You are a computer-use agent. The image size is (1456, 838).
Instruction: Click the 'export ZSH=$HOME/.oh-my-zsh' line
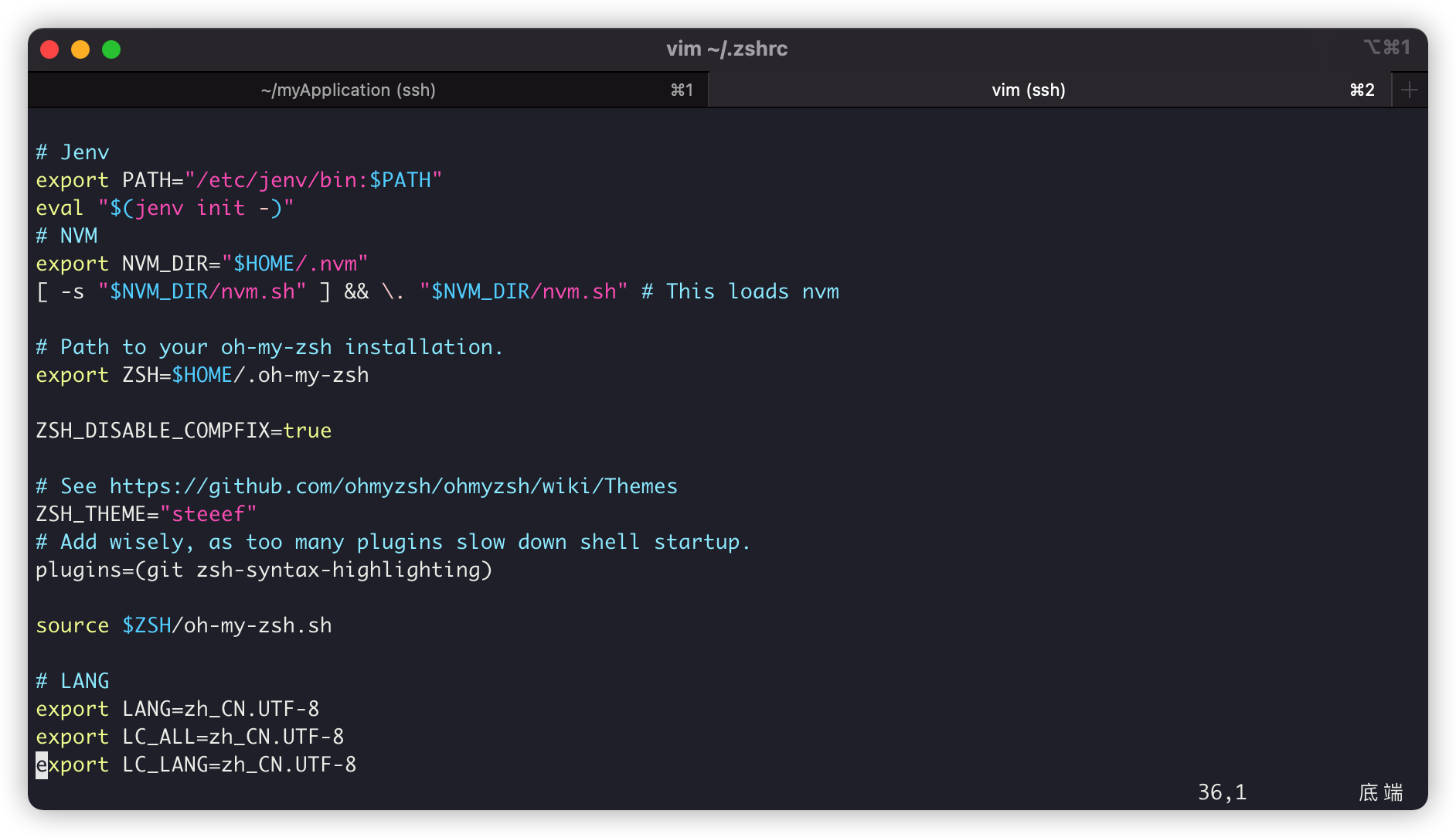pyautogui.click(x=202, y=375)
